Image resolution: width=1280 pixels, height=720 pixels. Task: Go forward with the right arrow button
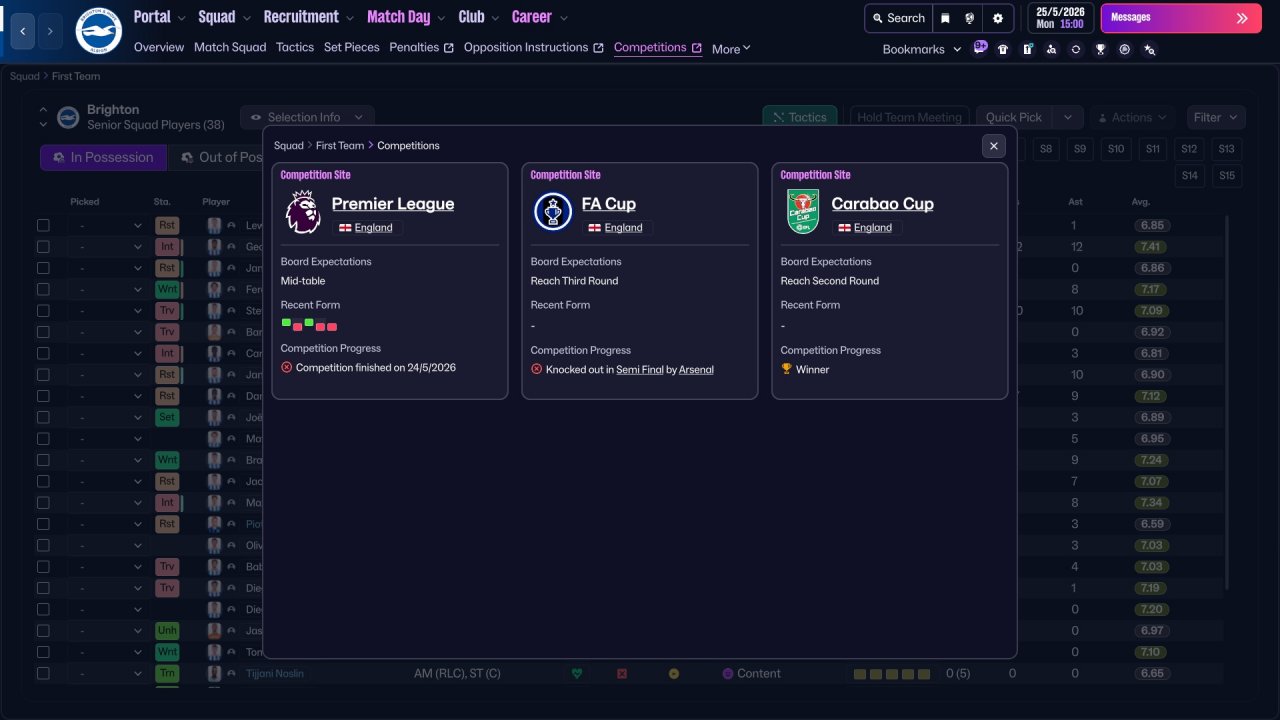point(50,31)
